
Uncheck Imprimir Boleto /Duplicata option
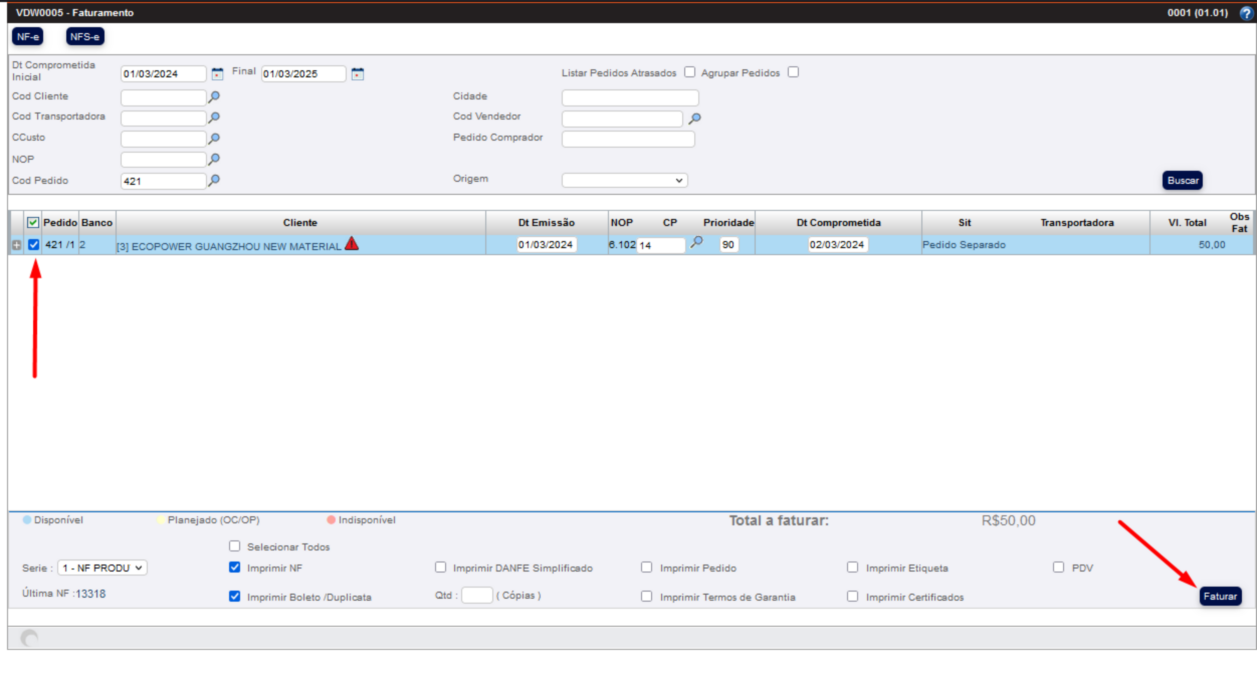pos(235,596)
